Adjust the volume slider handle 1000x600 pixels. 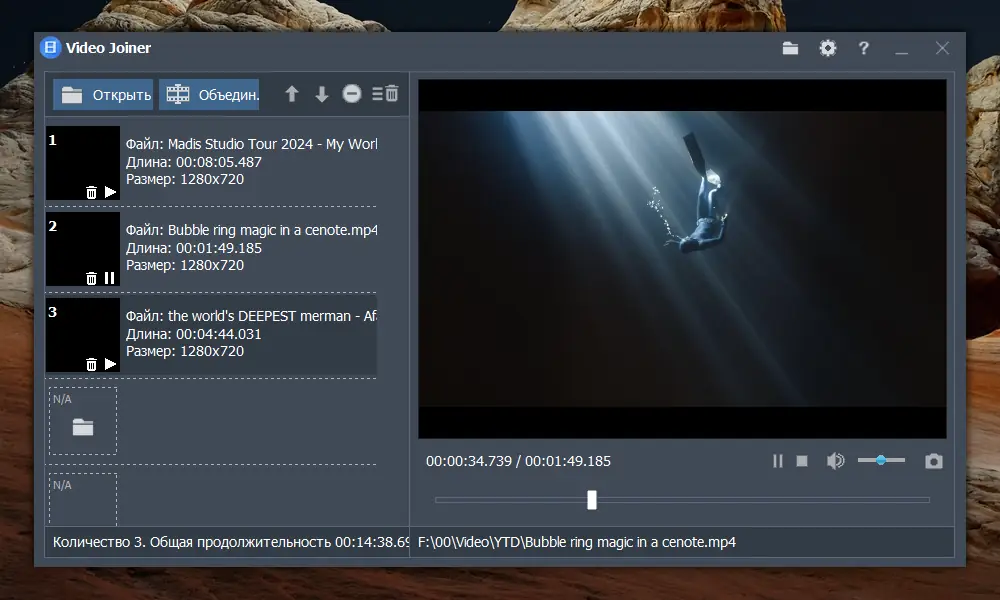pyautogui.click(x=881, y=460)
